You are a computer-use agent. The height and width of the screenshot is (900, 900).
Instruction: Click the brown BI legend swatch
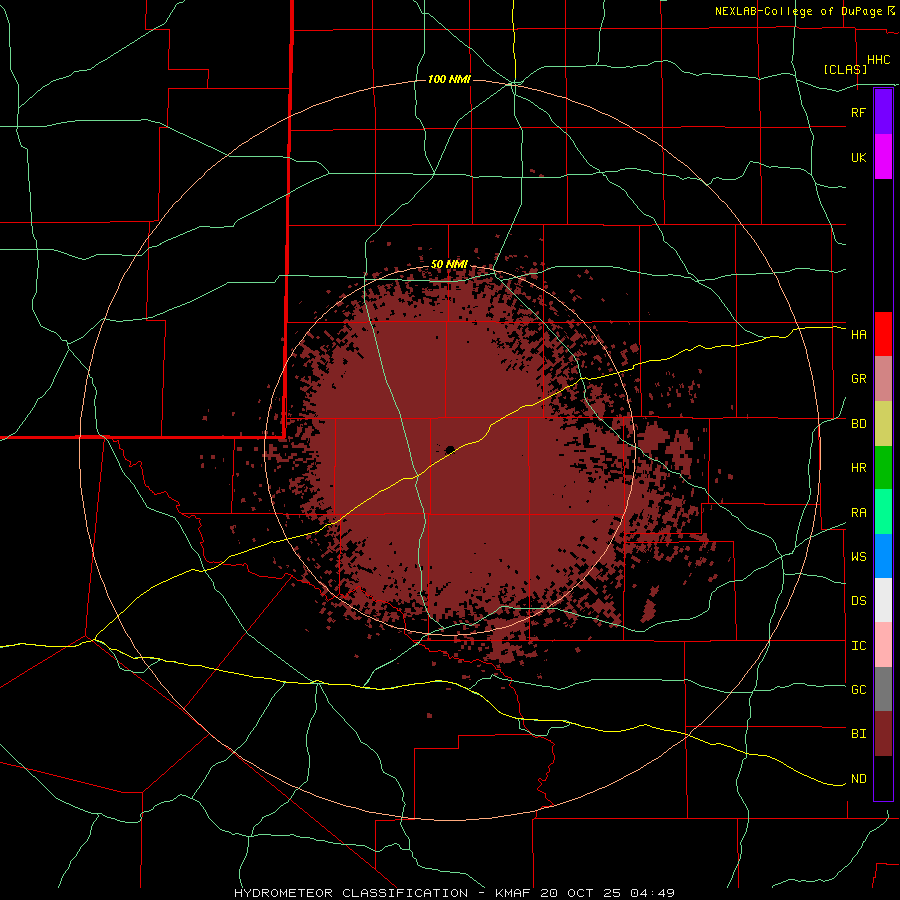(x=883, y=734)
